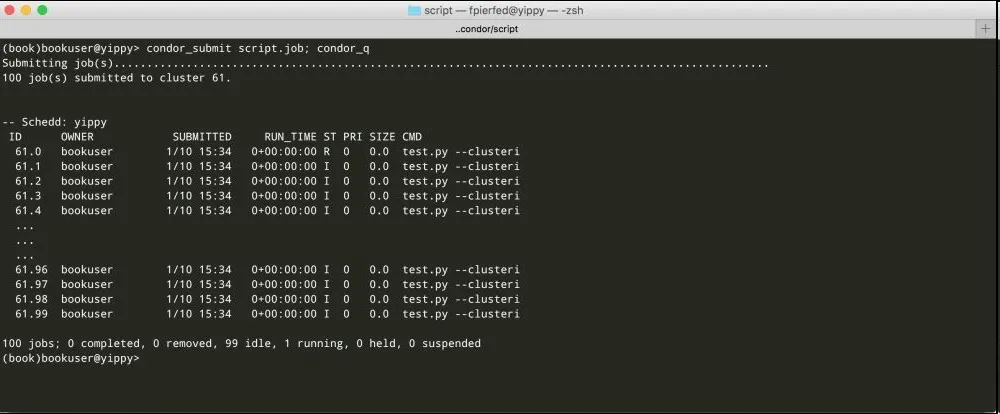Click '100 job(s) submitted to cluster 61.'
Screen dimensions: 1000x414
pos(117,78)
